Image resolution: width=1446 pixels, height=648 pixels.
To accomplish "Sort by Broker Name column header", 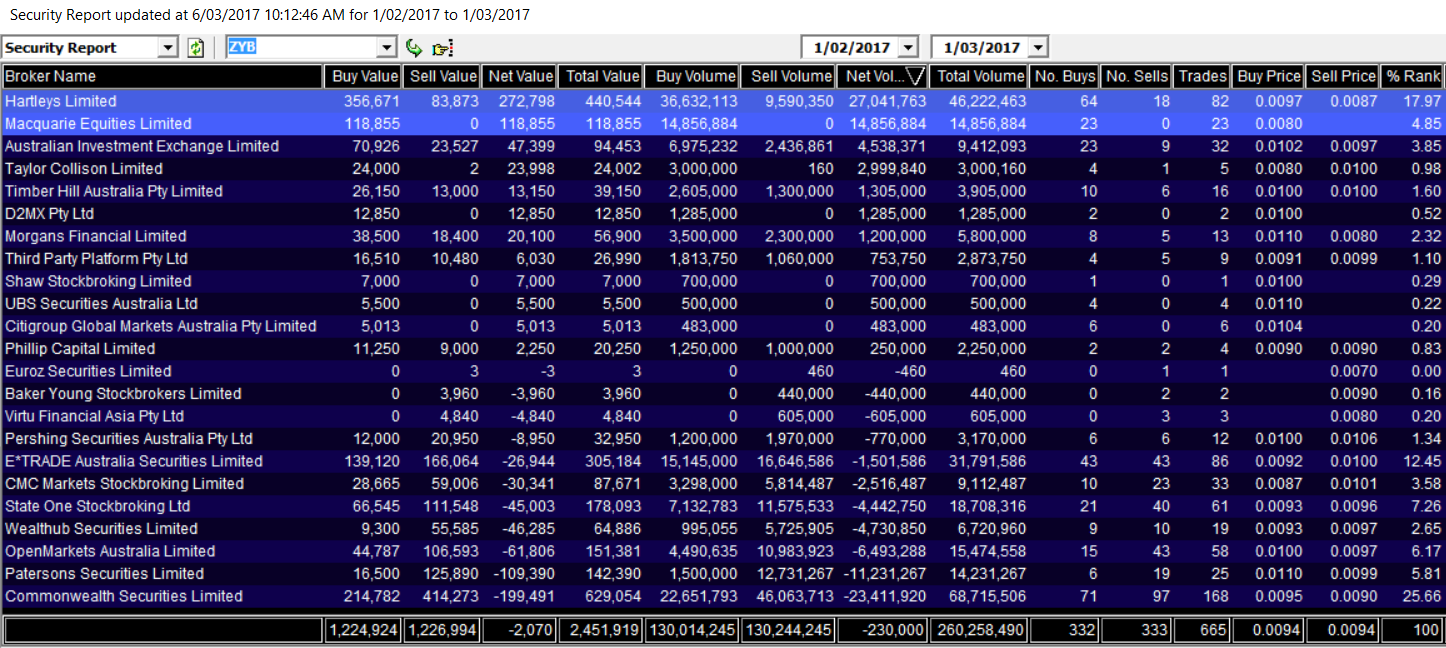I will click(x=162, y=76).
